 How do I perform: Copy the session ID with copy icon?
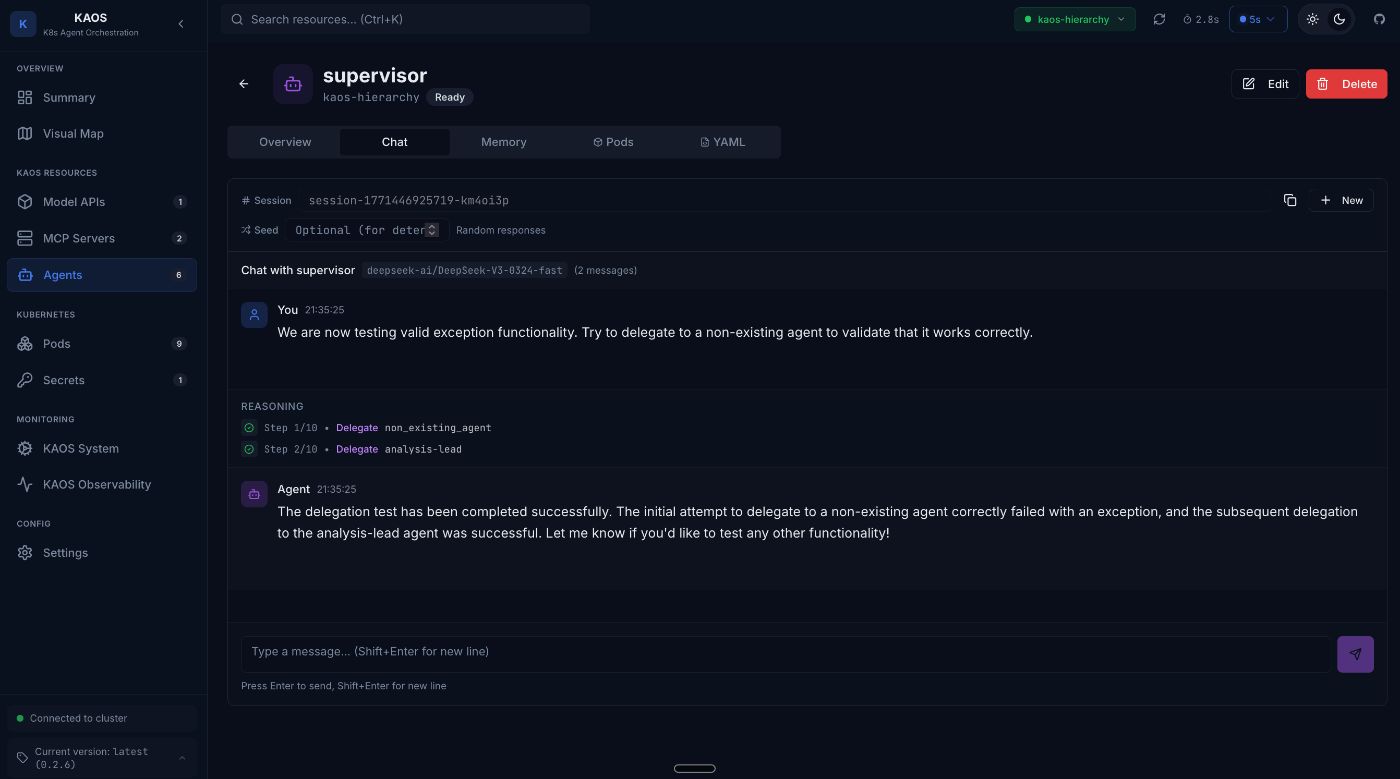click(x=1290, y=200)
